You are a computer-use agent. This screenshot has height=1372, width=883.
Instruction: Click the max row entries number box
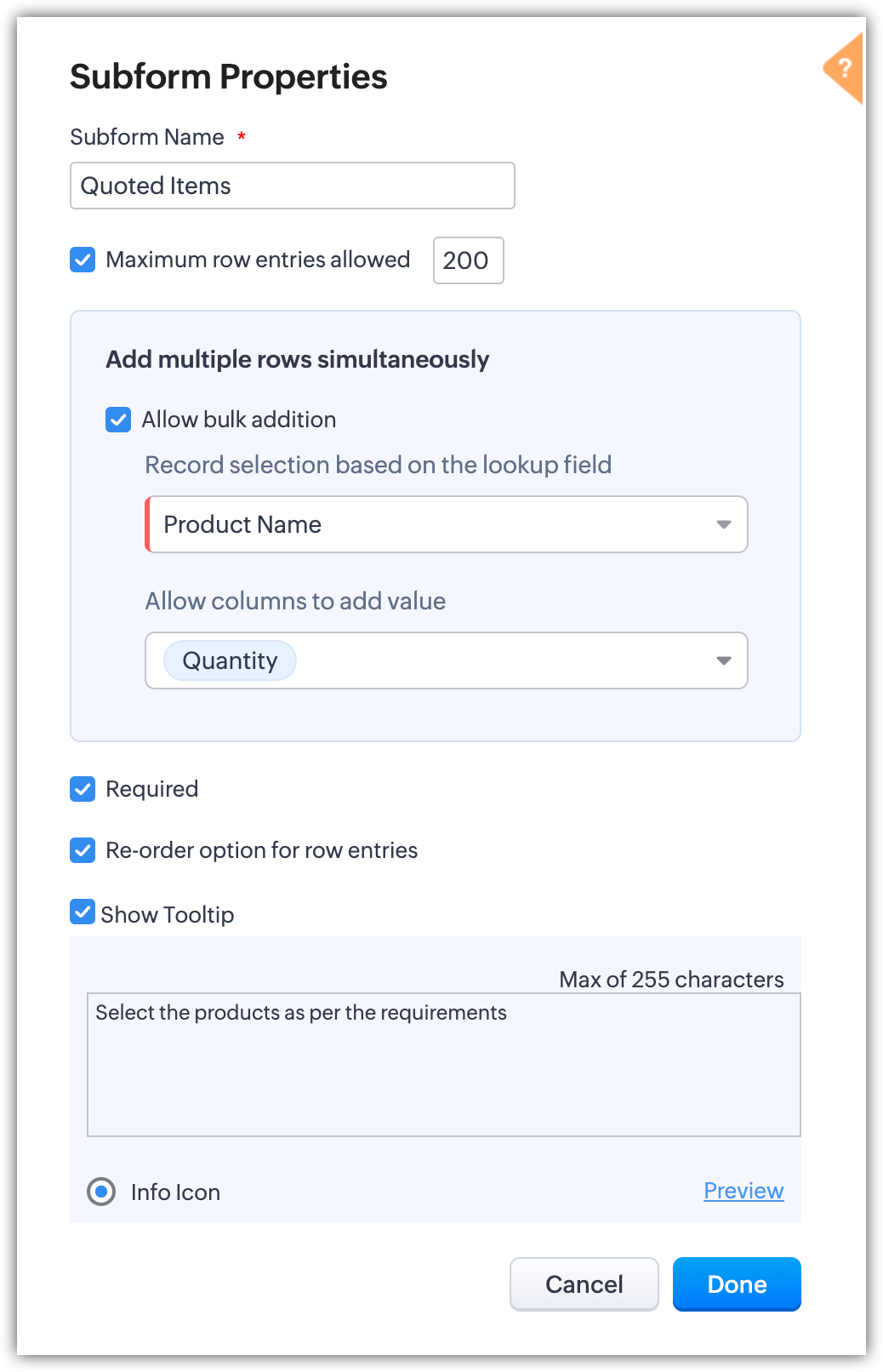[468, 260]
